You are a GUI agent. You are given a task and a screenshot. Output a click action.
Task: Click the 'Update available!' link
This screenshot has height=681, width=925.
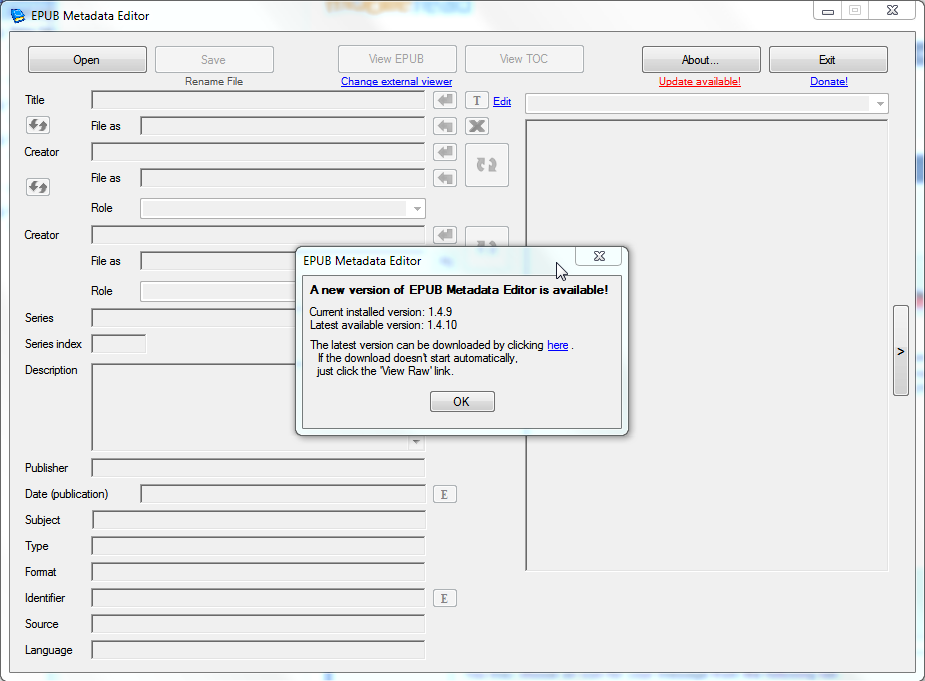(700, 81)
